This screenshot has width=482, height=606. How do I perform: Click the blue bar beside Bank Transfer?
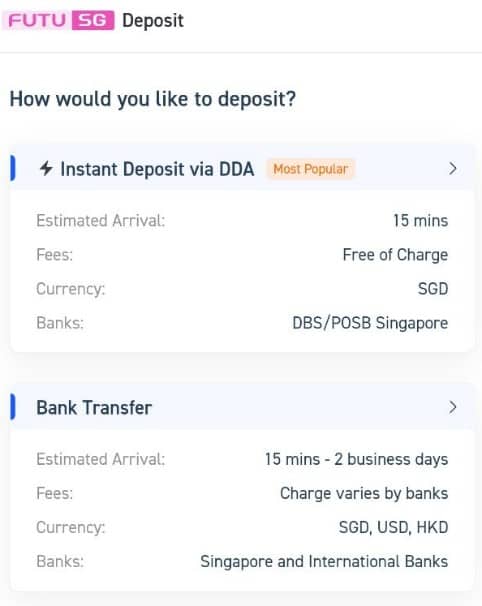click(13, 407)
